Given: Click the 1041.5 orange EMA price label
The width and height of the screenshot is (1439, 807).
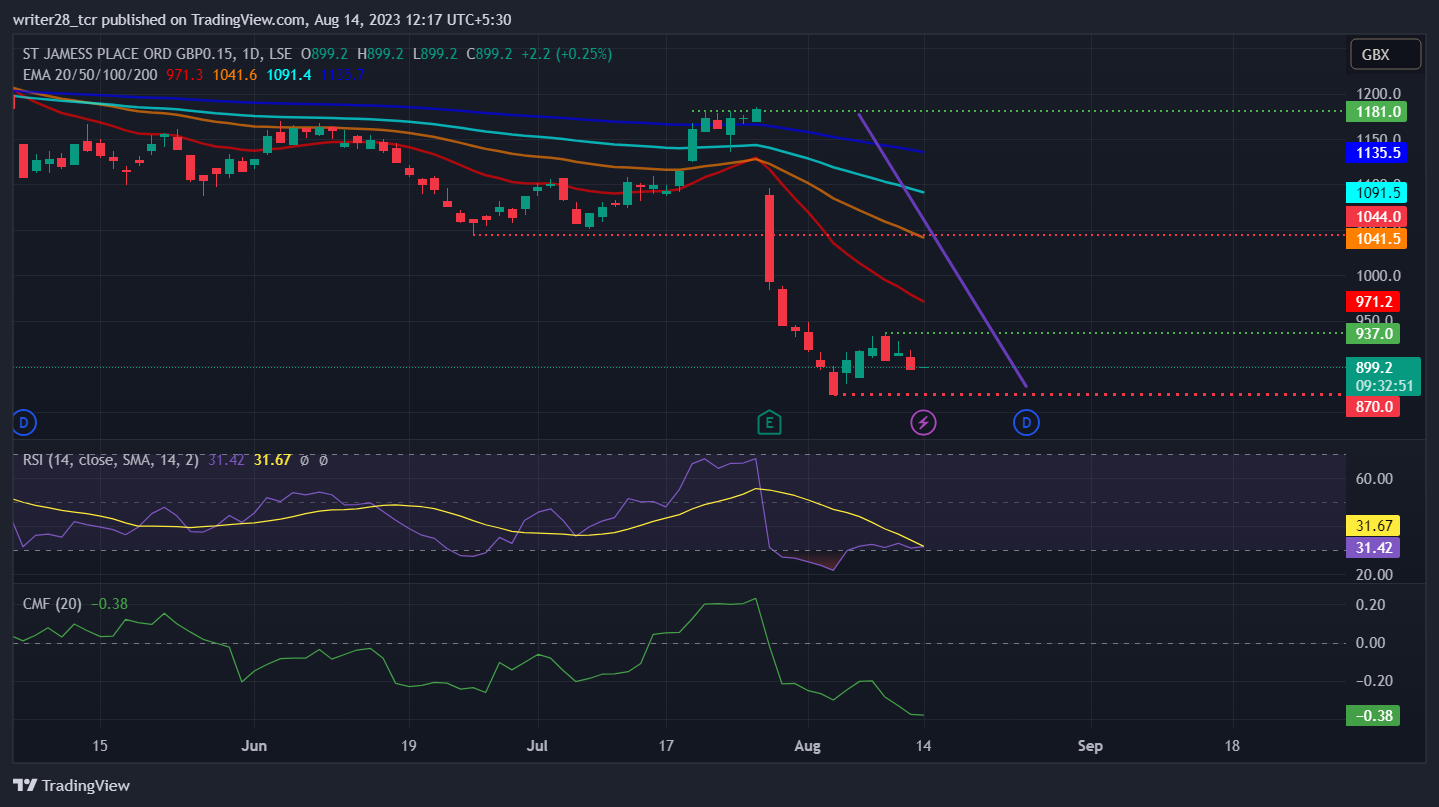Looking at the screenshot, I should (1376, 238).
